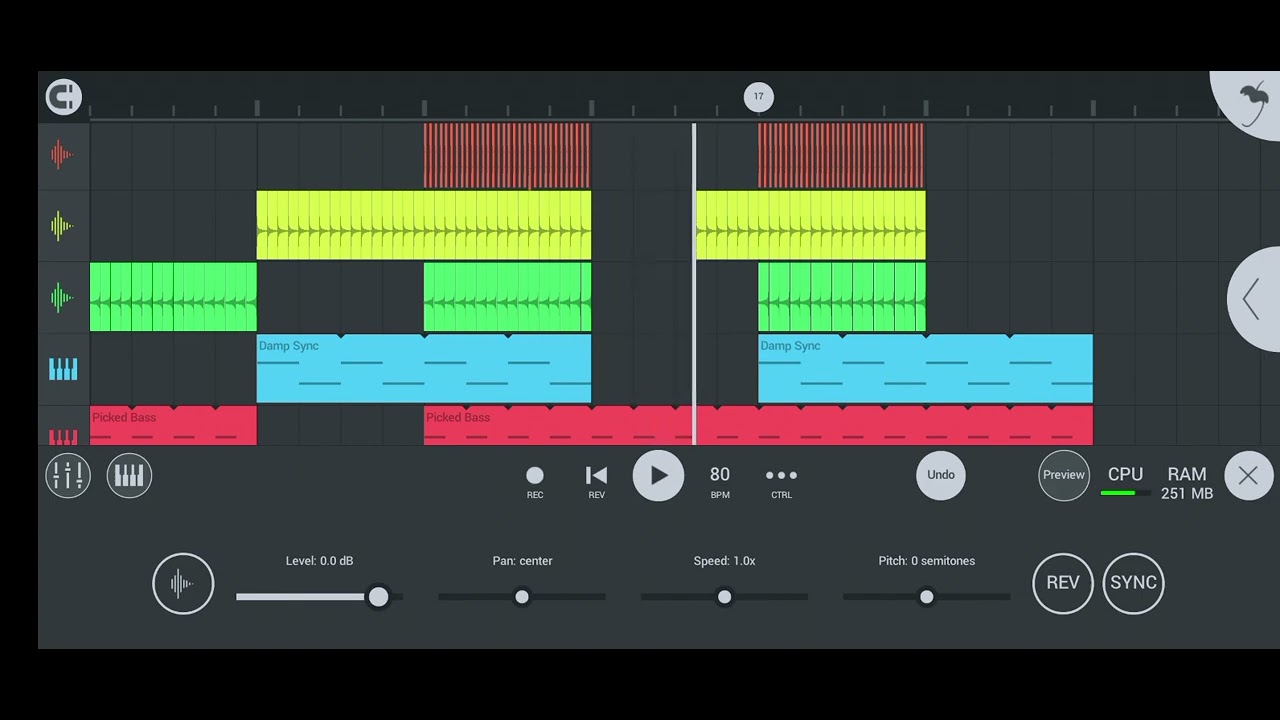Select the first Damp Sync clip
The height and width of the screenshot is (720, 1280).
coord(424,369)
